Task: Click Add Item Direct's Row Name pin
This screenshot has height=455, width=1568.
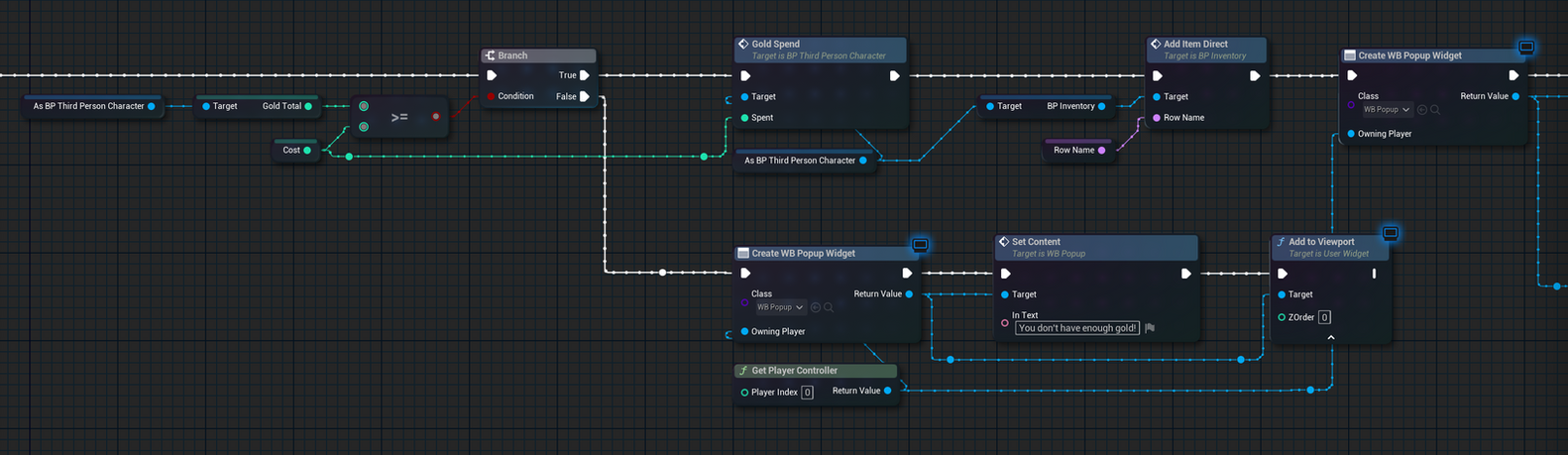Action: (x=1157, y=118)
